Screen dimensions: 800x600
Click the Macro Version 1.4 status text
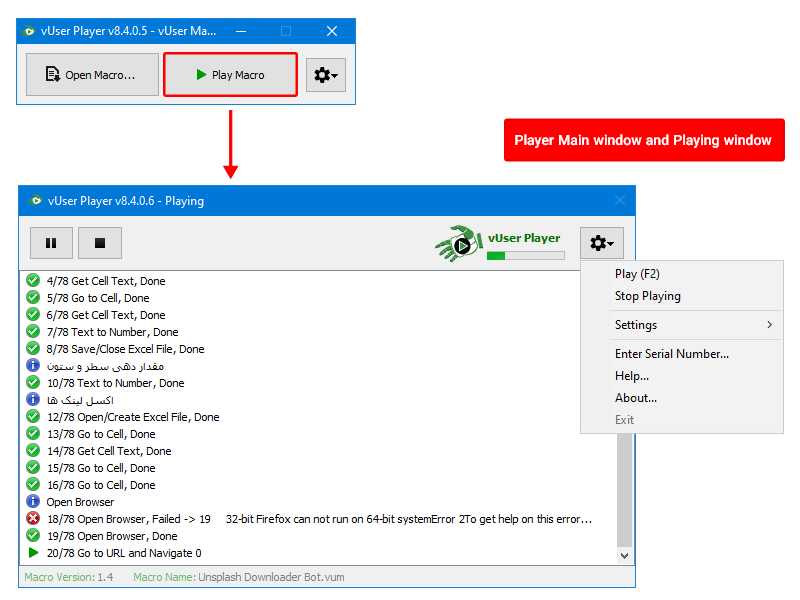click(69, 577)
